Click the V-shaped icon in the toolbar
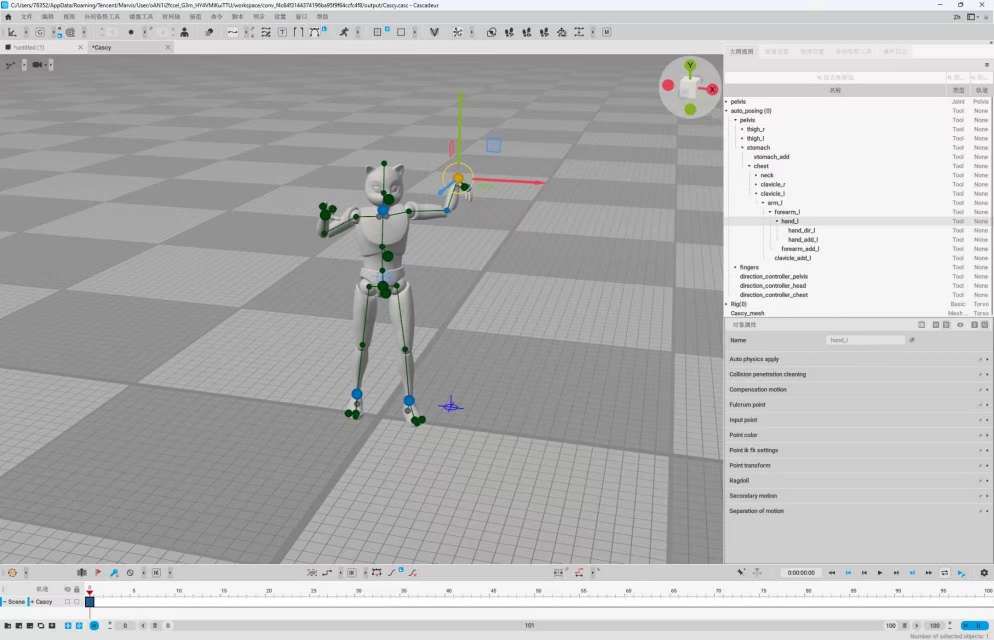Screen dimensions: 994x640 click(x=434, y=32)
